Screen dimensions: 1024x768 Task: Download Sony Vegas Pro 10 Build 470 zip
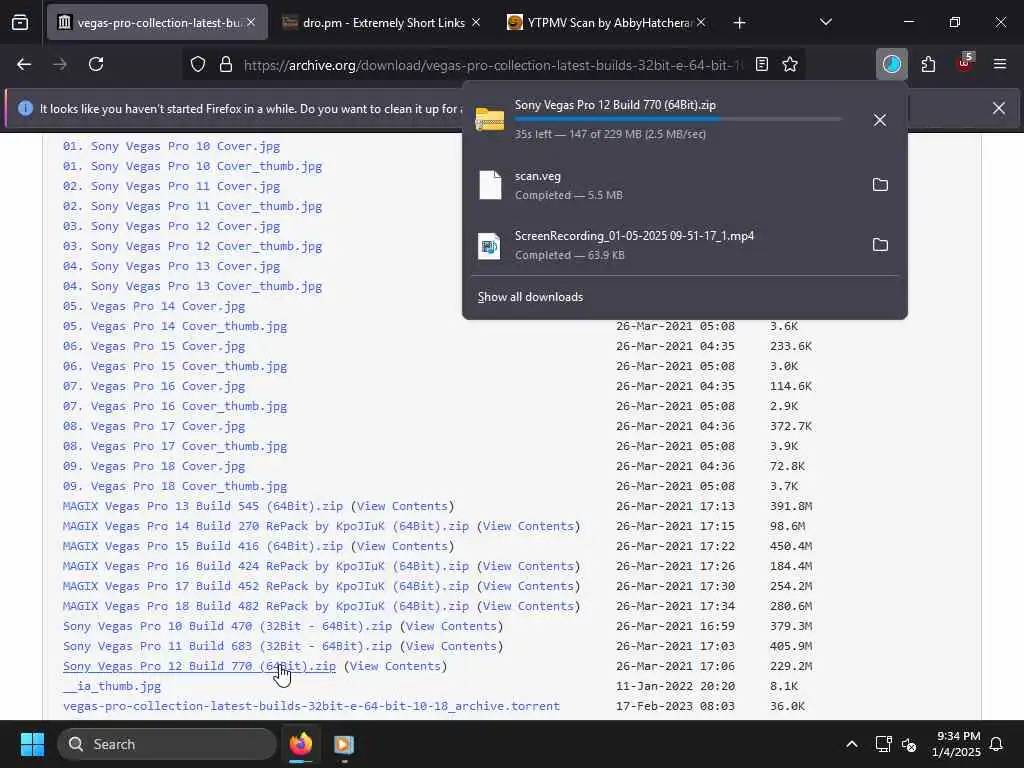tap(227, 626)
